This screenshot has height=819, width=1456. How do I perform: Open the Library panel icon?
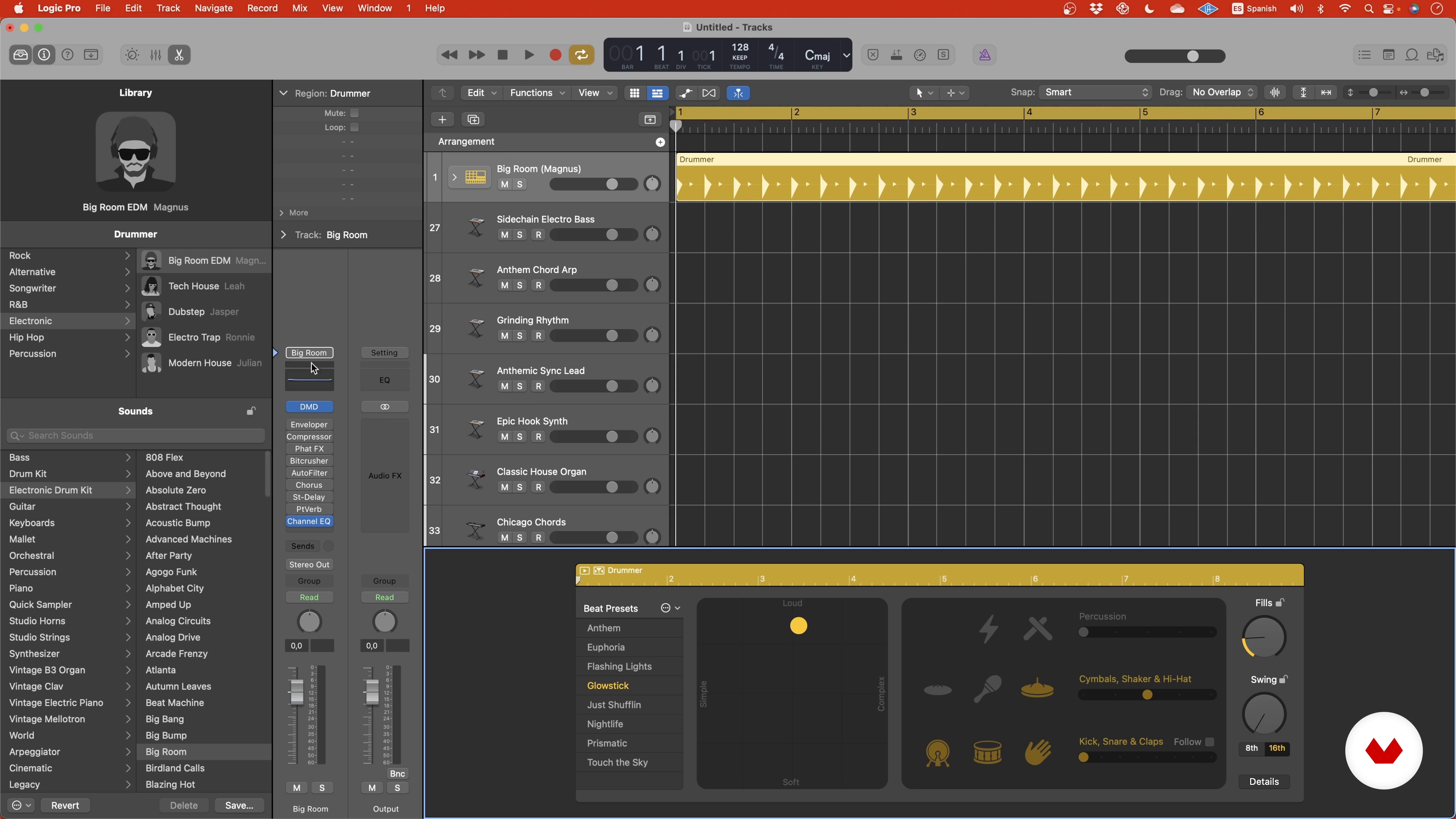(20, 55)
